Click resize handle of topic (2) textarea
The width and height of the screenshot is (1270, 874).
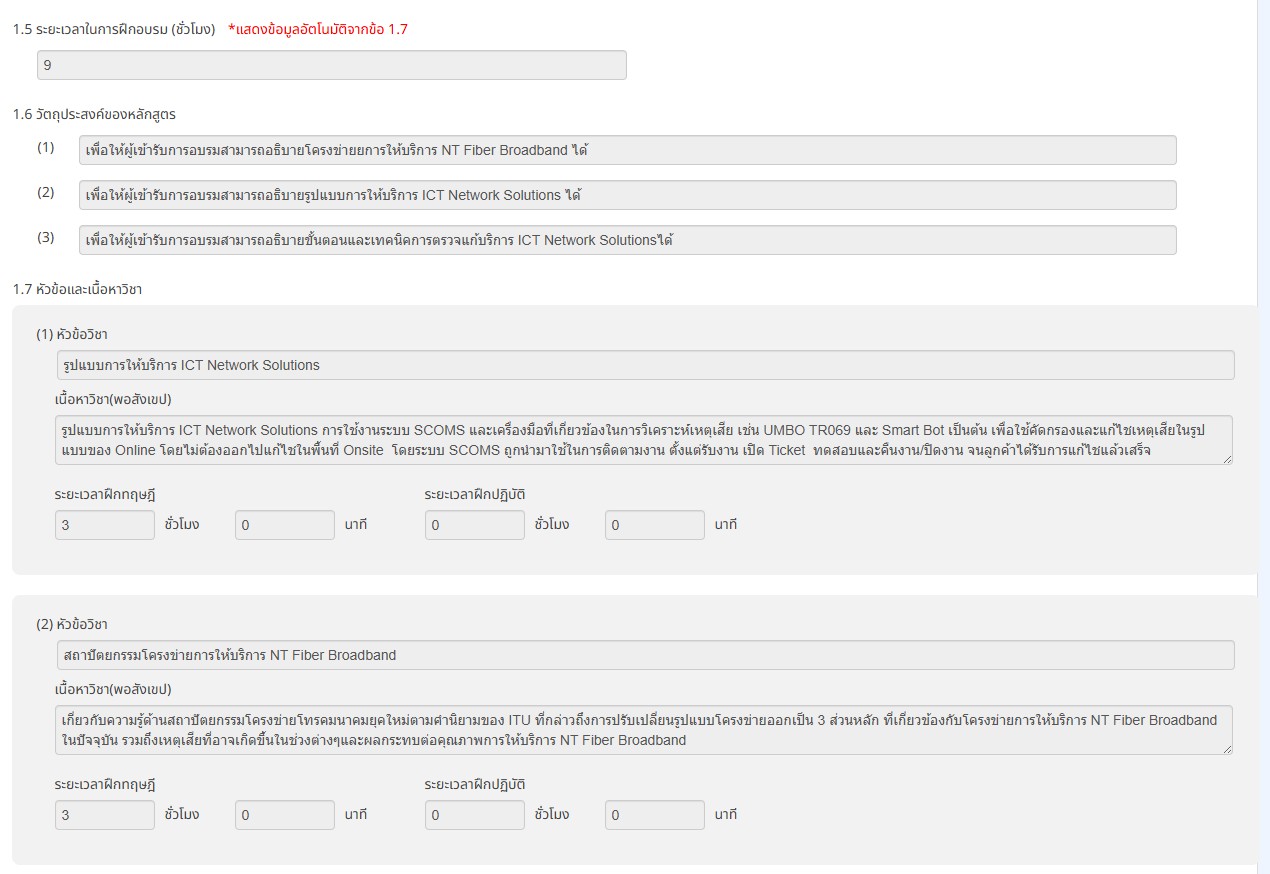(x=1227, y=749)
